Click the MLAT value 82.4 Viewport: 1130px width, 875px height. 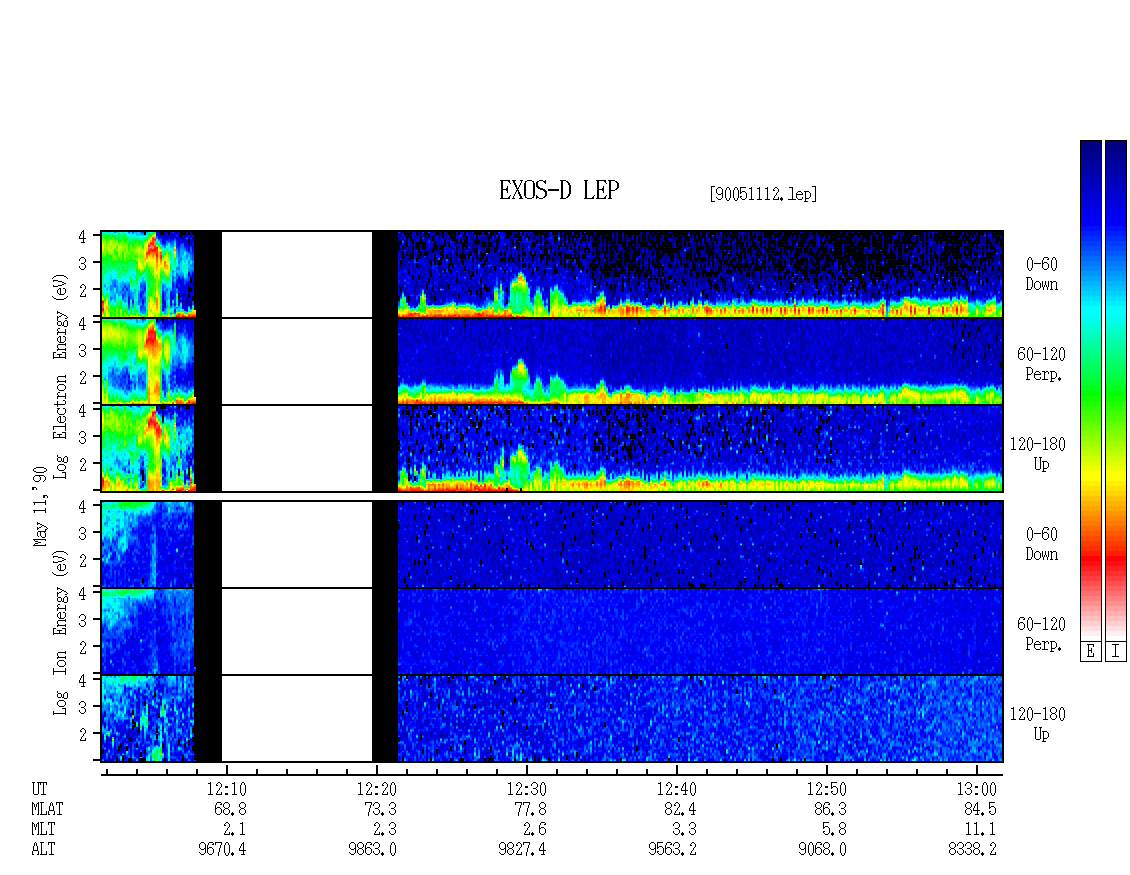680,809
